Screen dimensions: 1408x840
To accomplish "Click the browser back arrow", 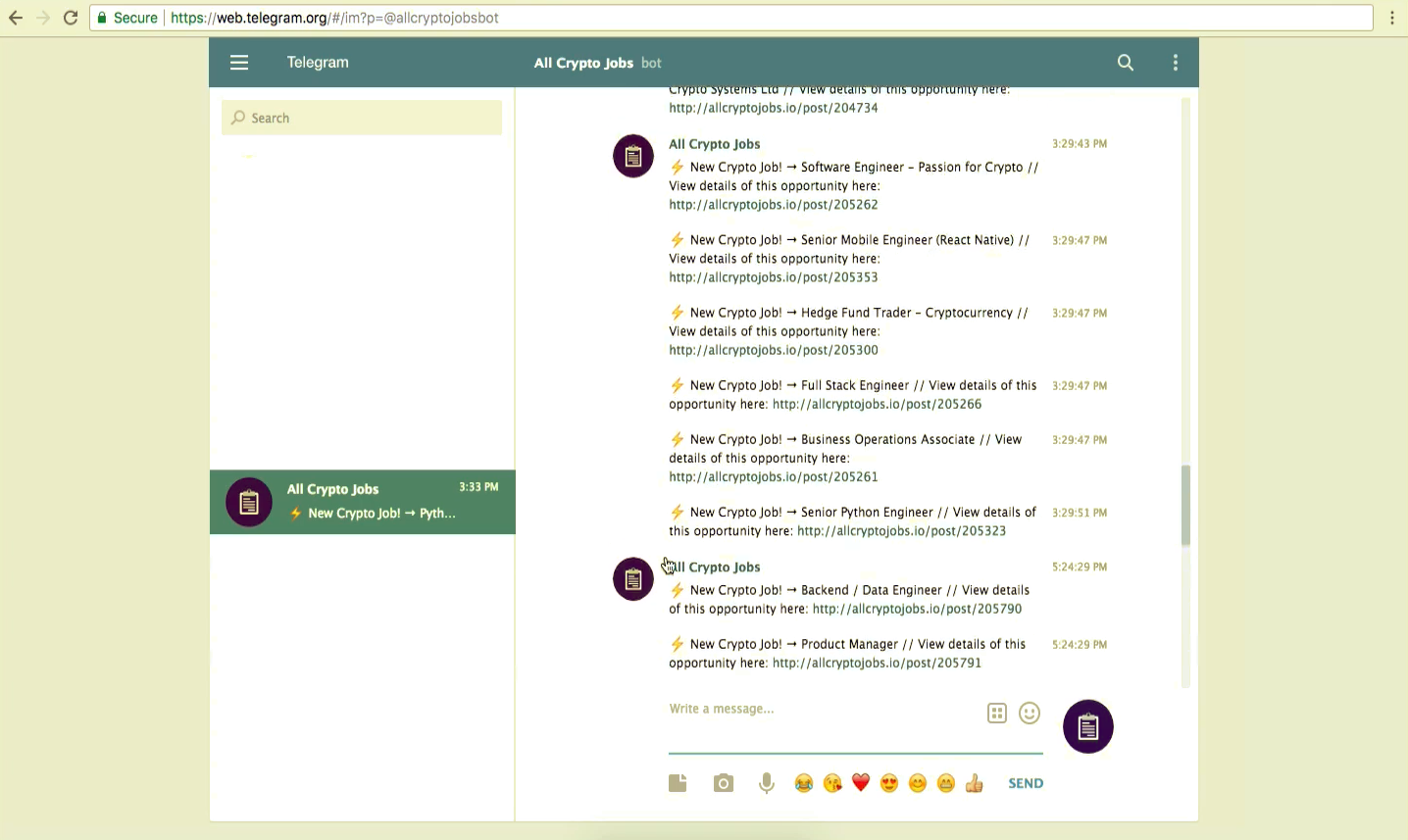I will pos(16,18).
